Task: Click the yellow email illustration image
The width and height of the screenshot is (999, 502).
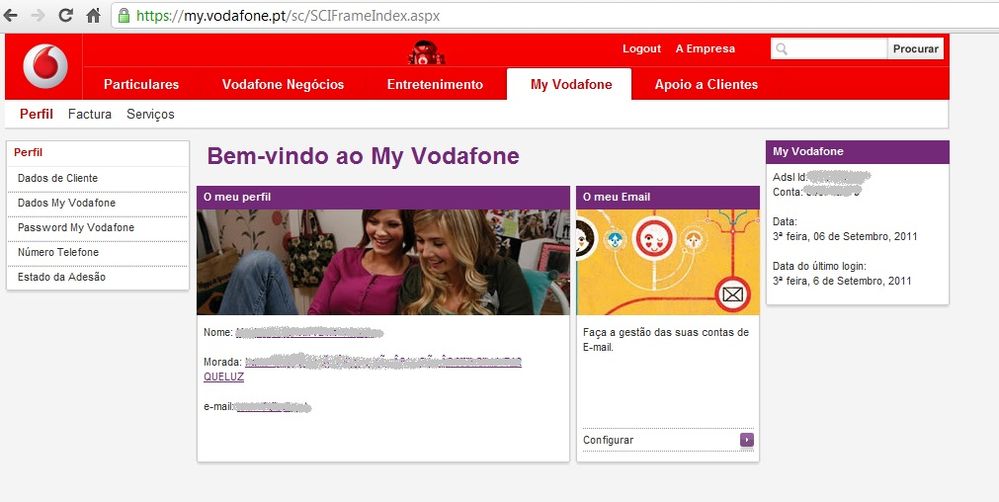Action: 668,262
